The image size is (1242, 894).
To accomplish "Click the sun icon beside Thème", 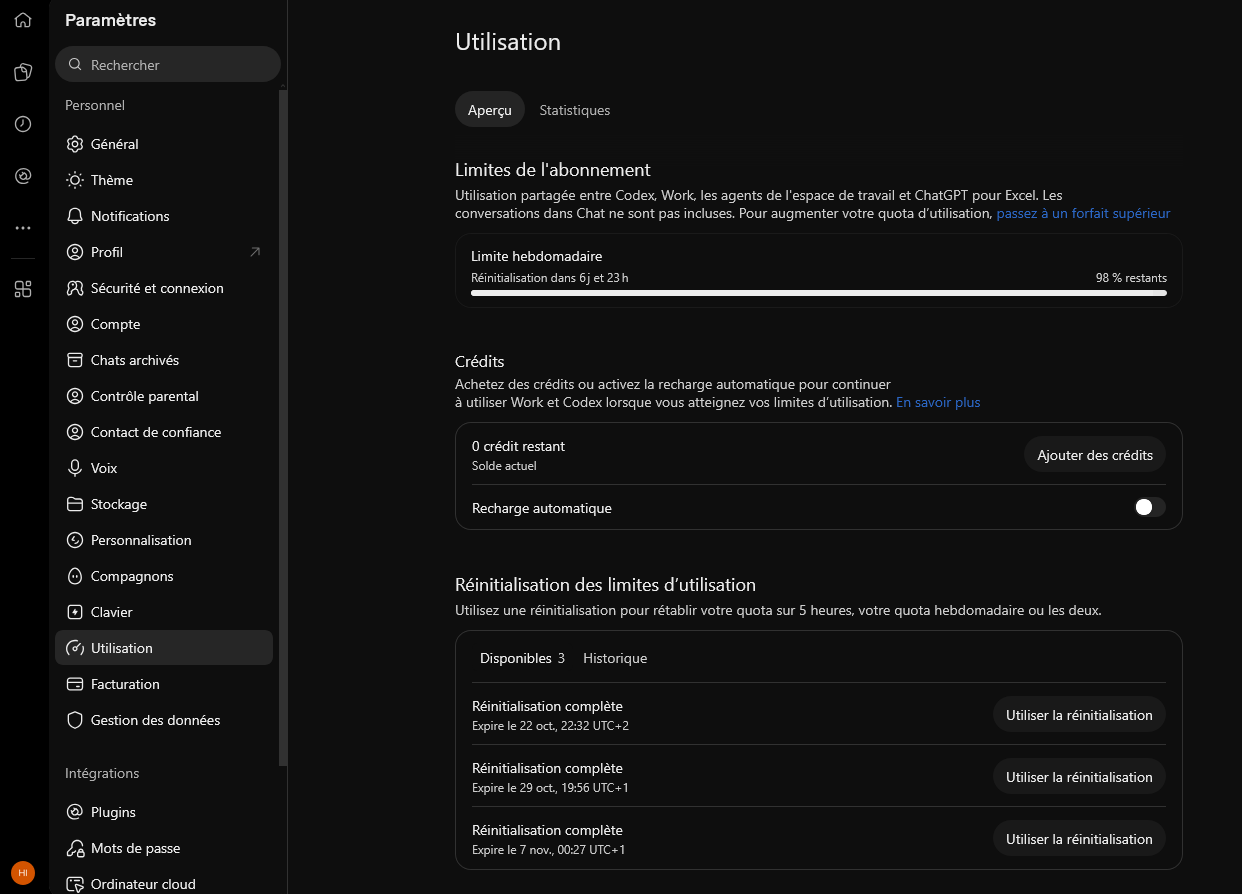I will (x=75, y=180).
